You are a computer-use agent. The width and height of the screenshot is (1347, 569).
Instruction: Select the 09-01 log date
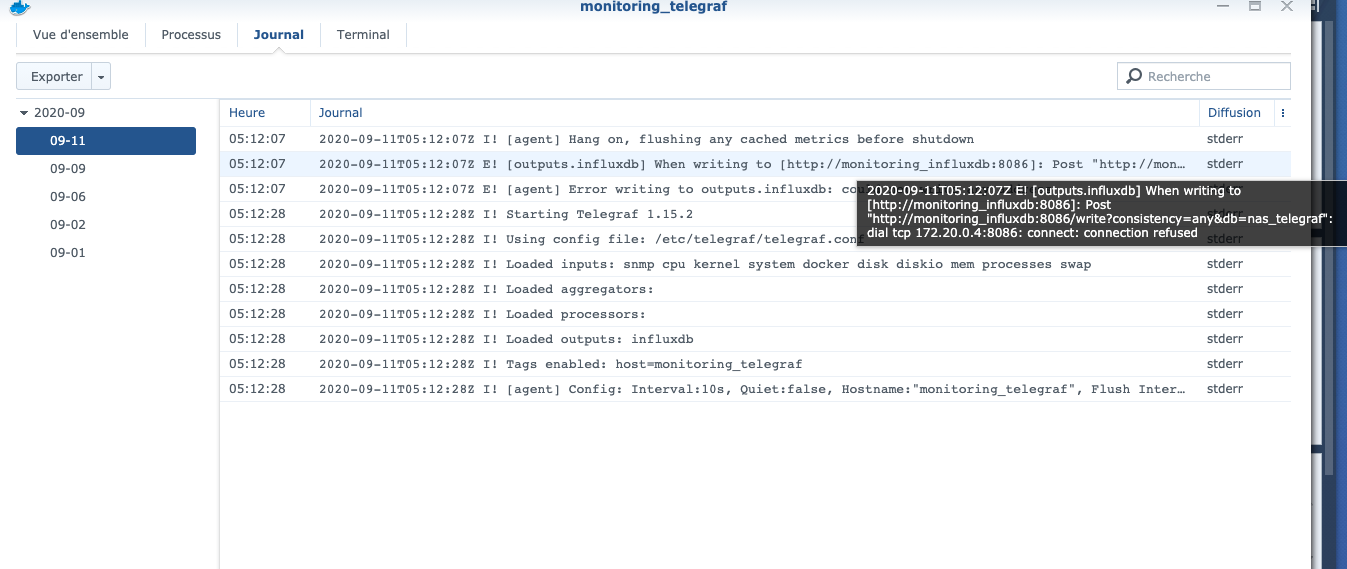[x=106, y=253]
